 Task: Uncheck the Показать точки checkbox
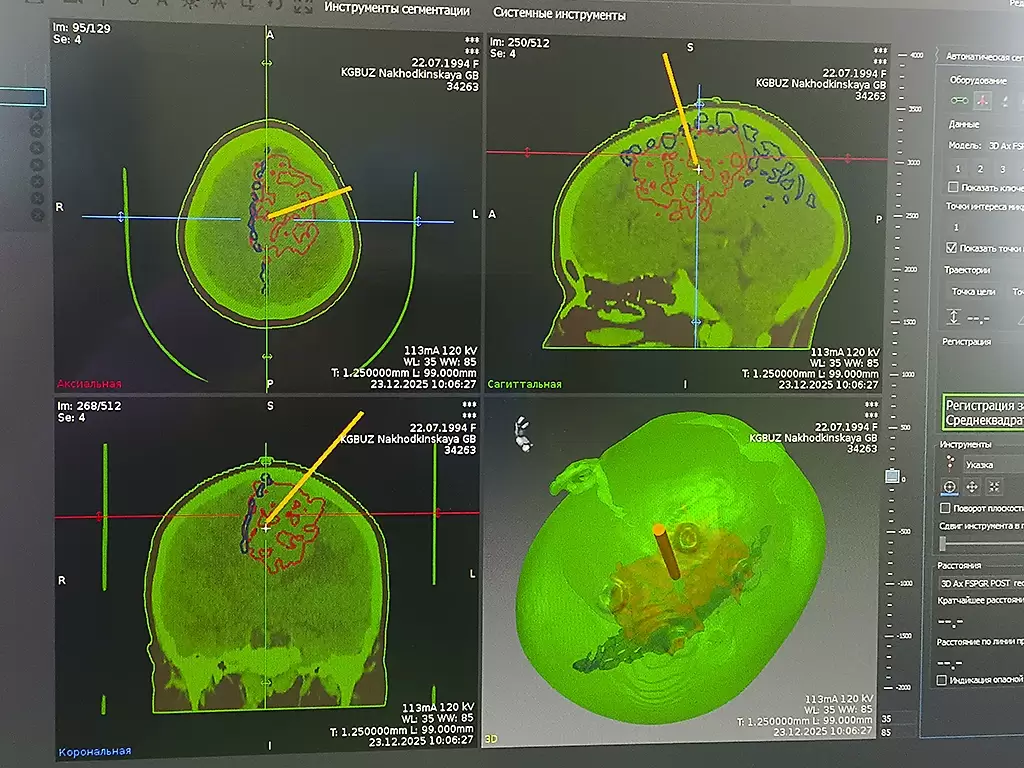[952, 247]
